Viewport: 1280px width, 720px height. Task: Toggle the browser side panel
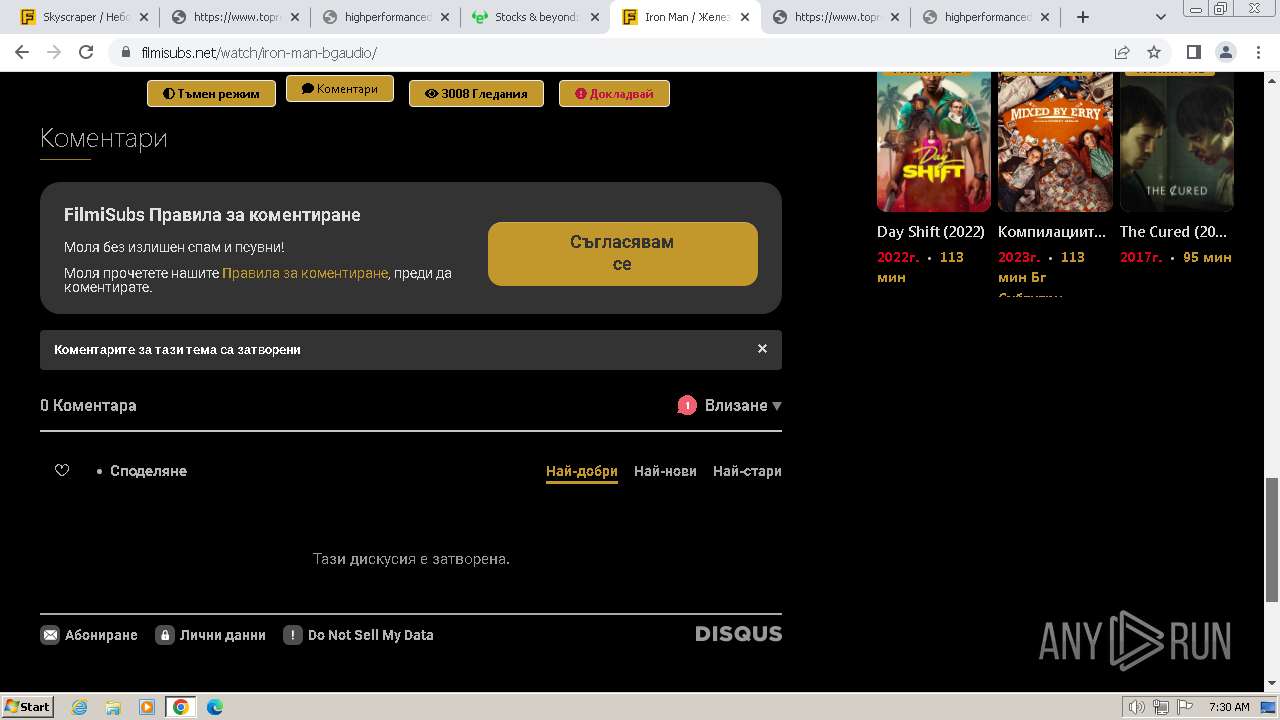tap(1193, 52)
